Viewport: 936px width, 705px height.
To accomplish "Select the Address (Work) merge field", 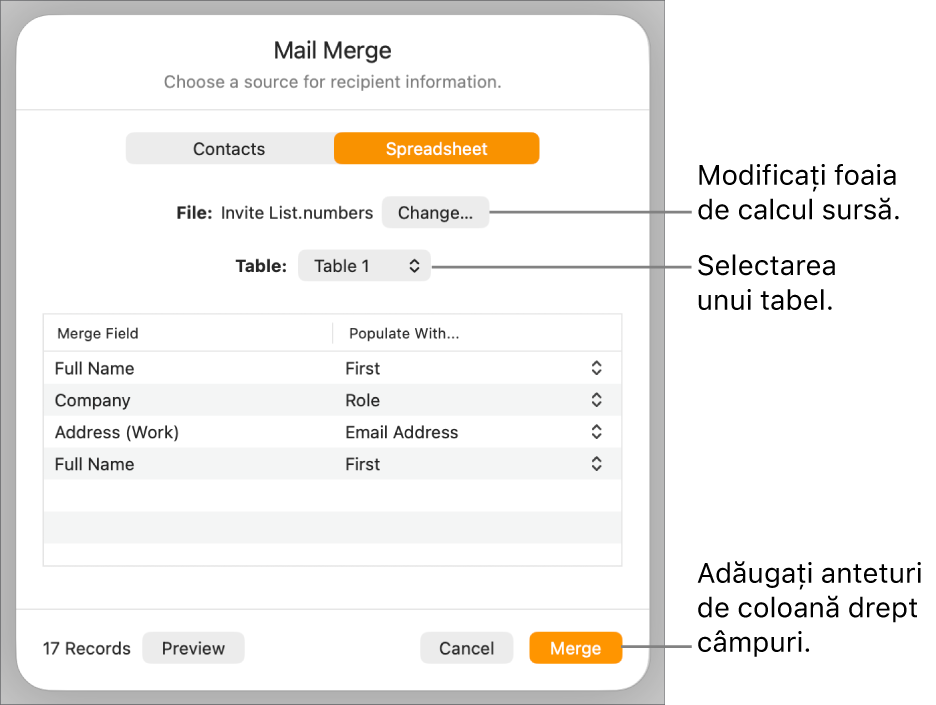I will 117,432.
